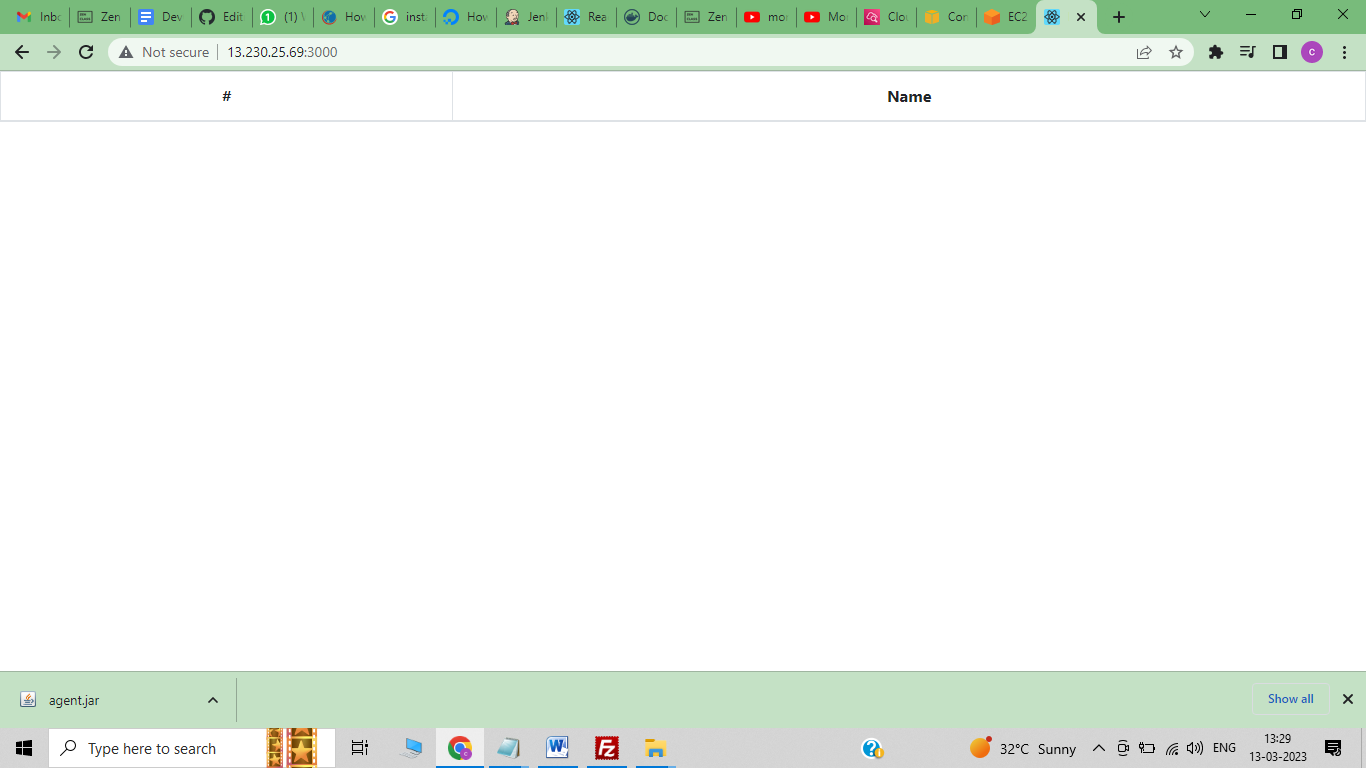Click the Windows search box
Image resolution: width=1366 pixels, height=768 pixels.
150,748
